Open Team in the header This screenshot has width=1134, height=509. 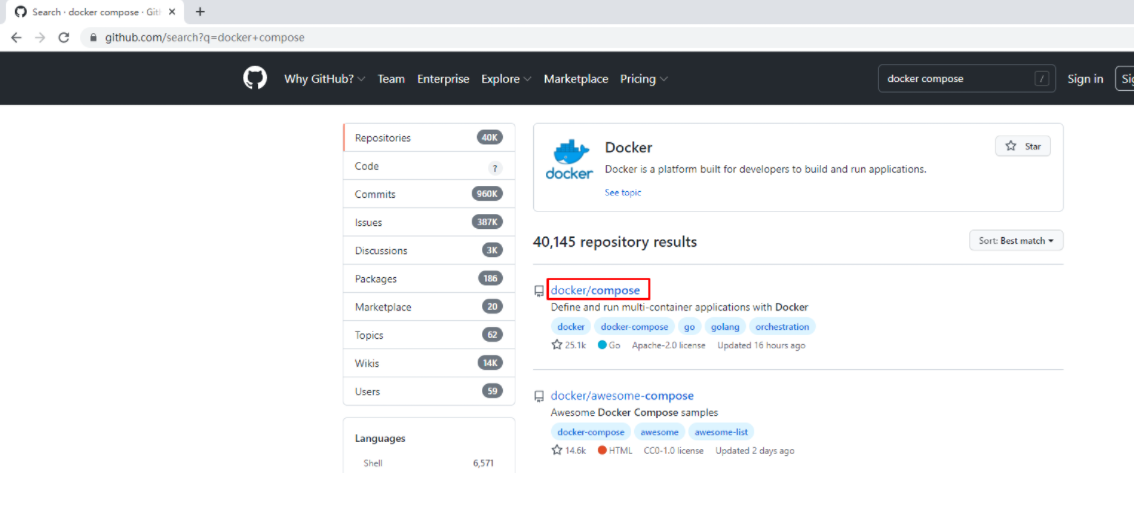(391, 79)
